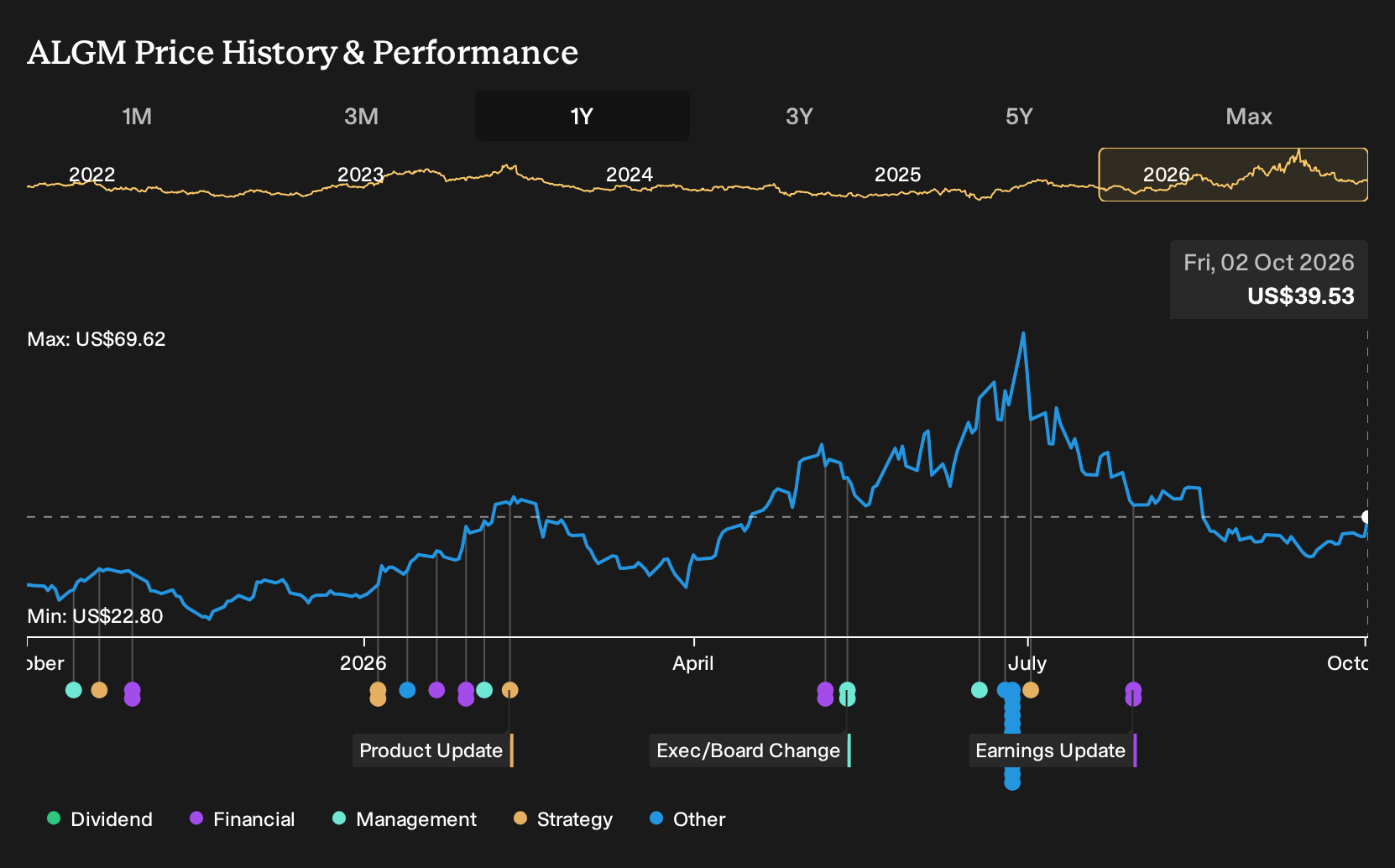Viewport: 1395px width, 868px height.
Task: Click the Min: US$22.80 label
Action: (x=95, y=616)
